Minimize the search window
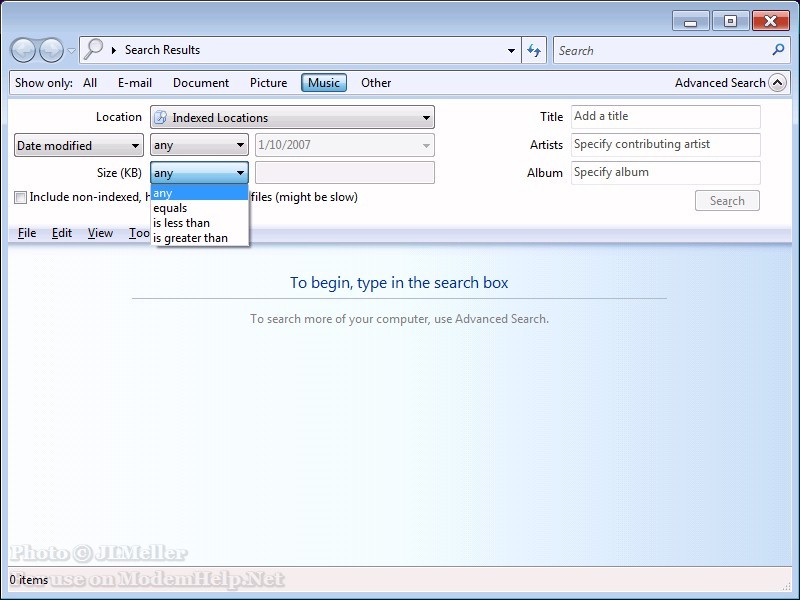The width and height of the screenshot is (800, 600). pyautogui.click(x=690, y=21)
